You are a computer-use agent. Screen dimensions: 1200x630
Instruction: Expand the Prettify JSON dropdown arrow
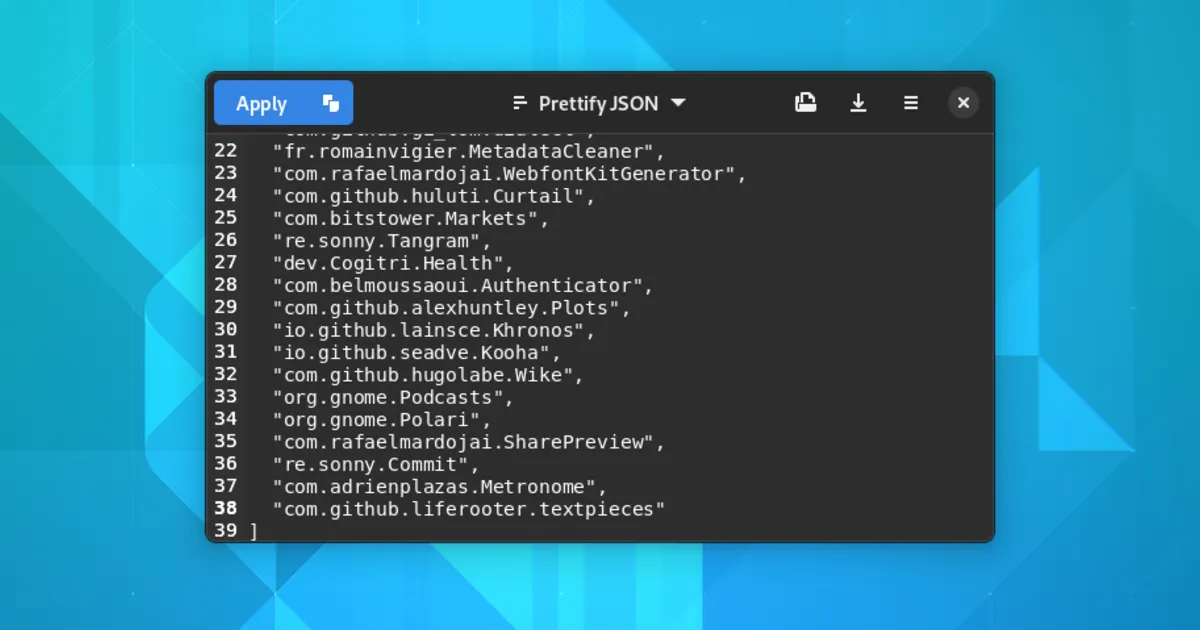pyautogui.click(x=678, y=103)
